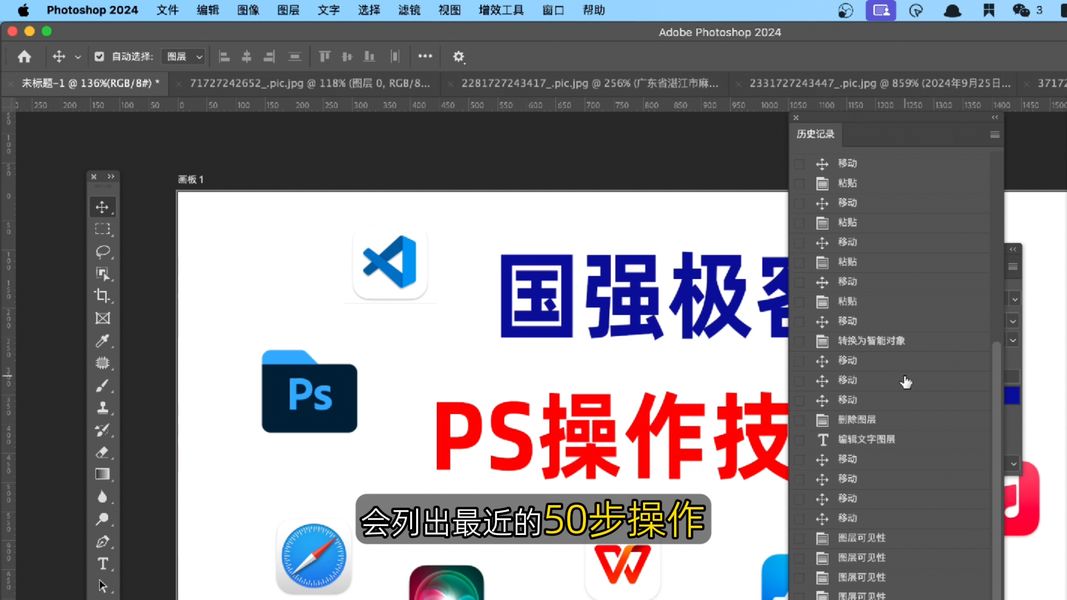The image size is (1067, 600).
Task: Close the 71727242652_.pic.jpg tab
Action: 179,84
